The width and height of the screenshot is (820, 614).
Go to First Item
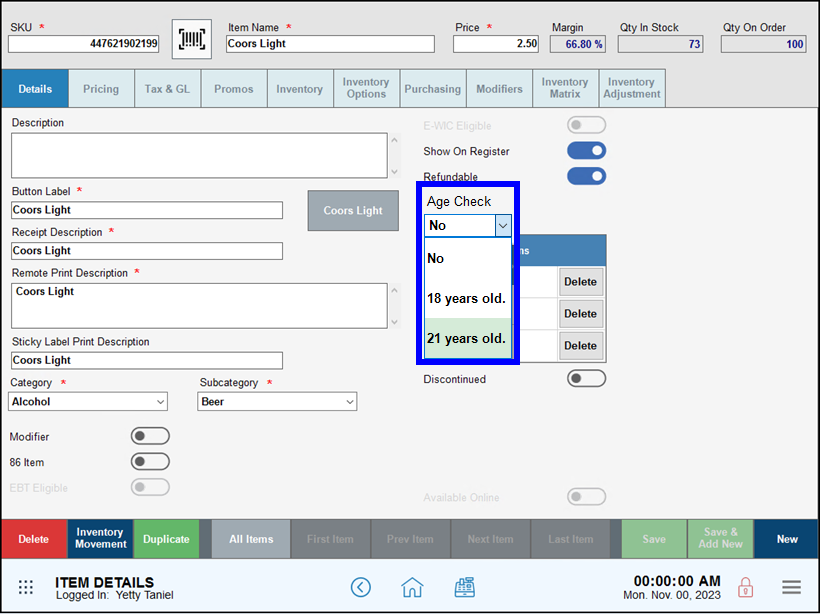coord(331,539)
